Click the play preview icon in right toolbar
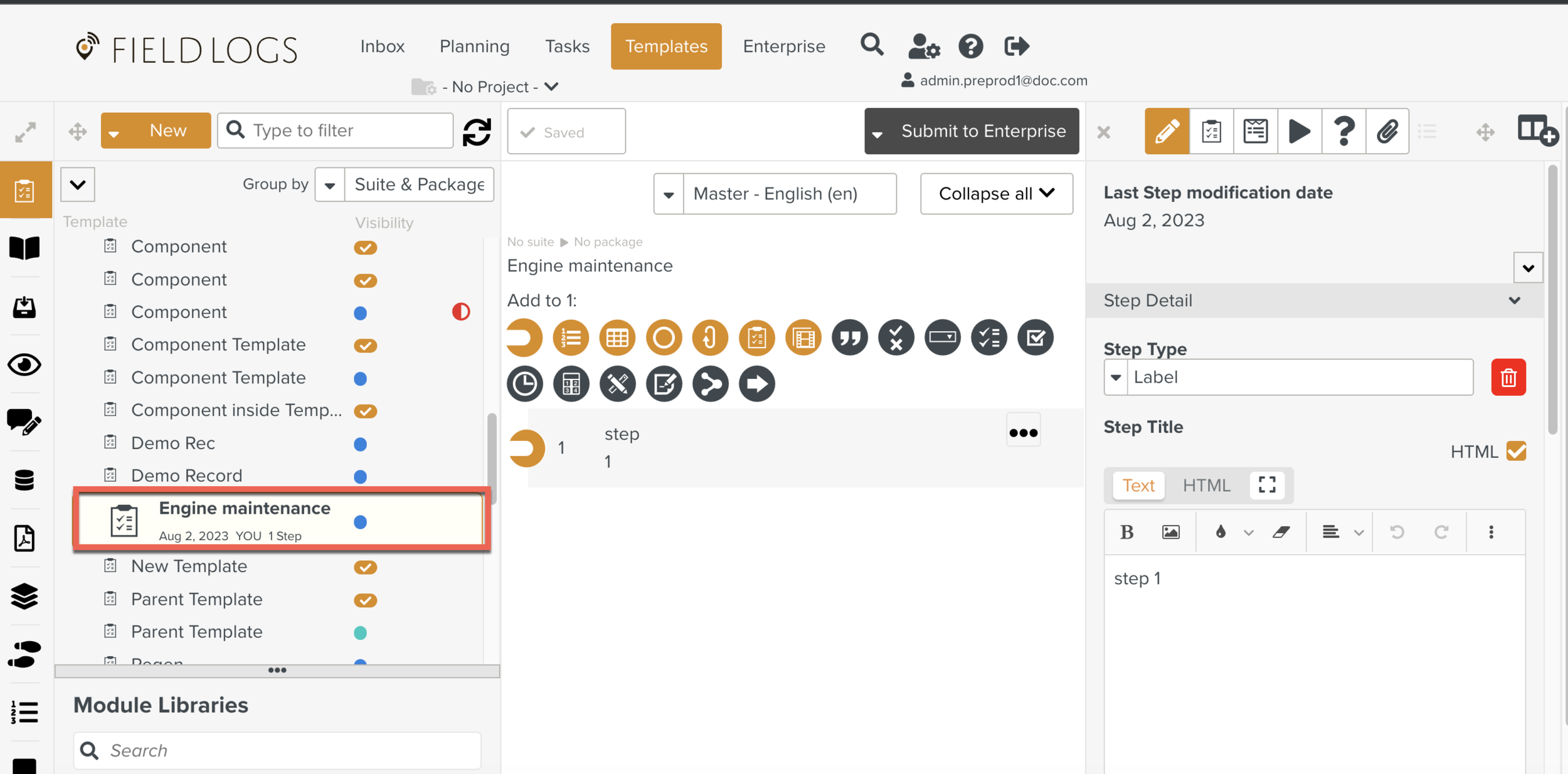 pyautogui.click(x=1299, y=131)
